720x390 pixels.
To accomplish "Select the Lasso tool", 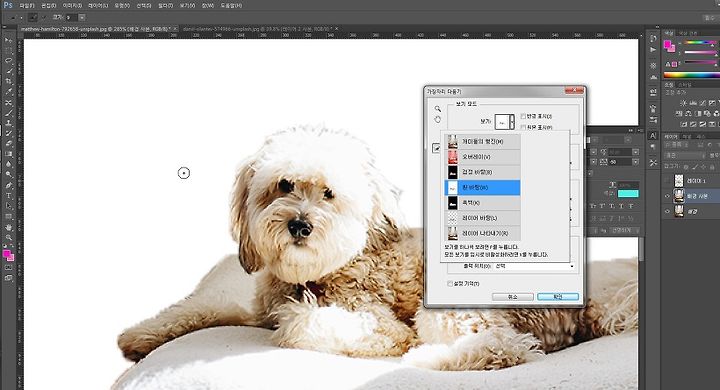I will (8, 60).
